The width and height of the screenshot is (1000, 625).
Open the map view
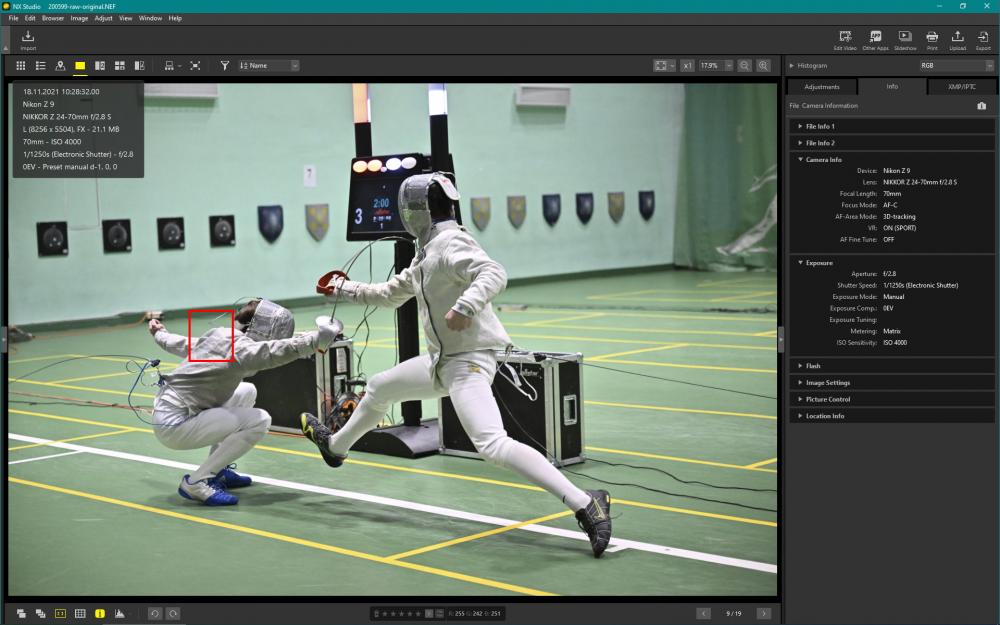pyautogui.click(x=60, y=66)
